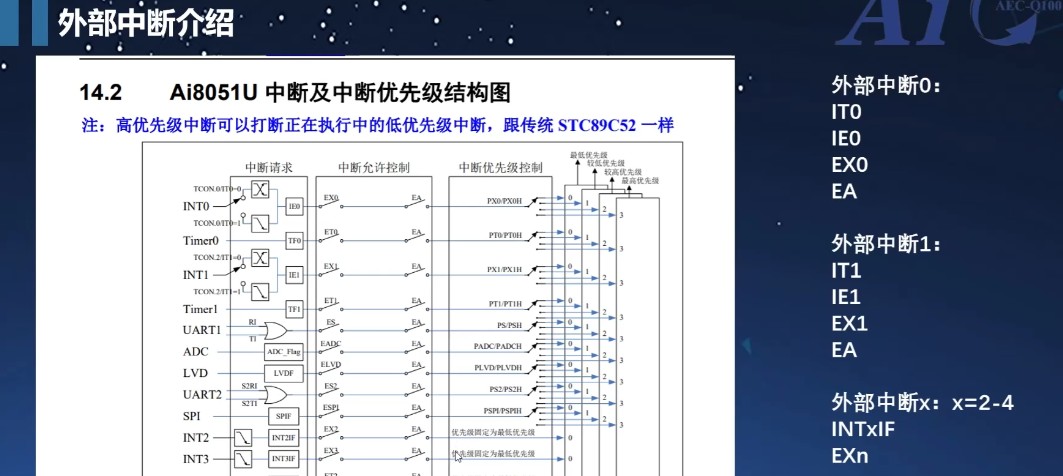Click the ET0 enable switch label
Viewport: 1063px width, 476px height.
point(331,233)
